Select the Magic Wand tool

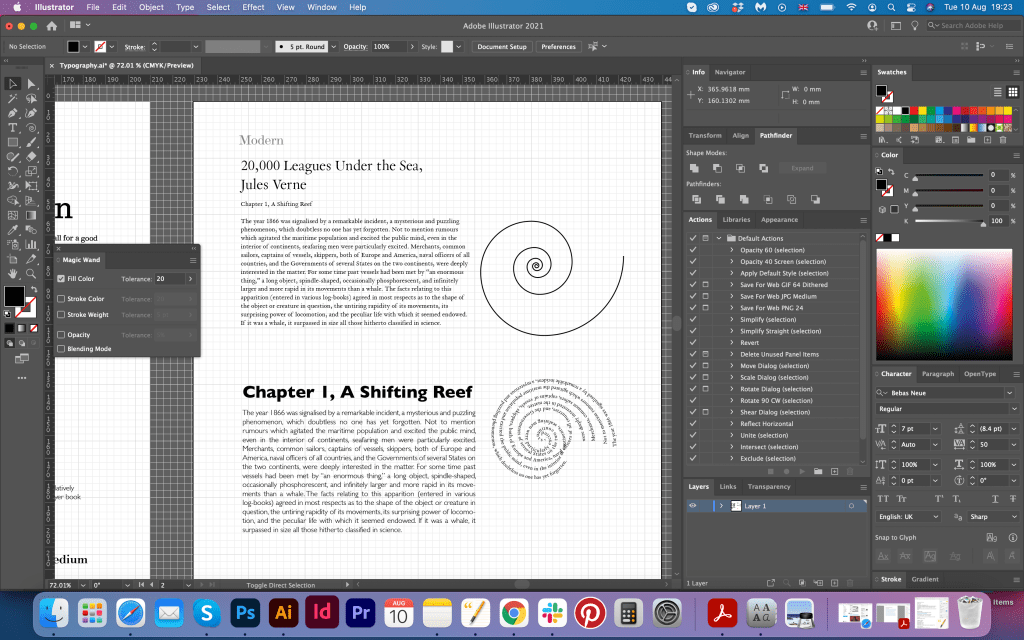[x=13, y=99]
